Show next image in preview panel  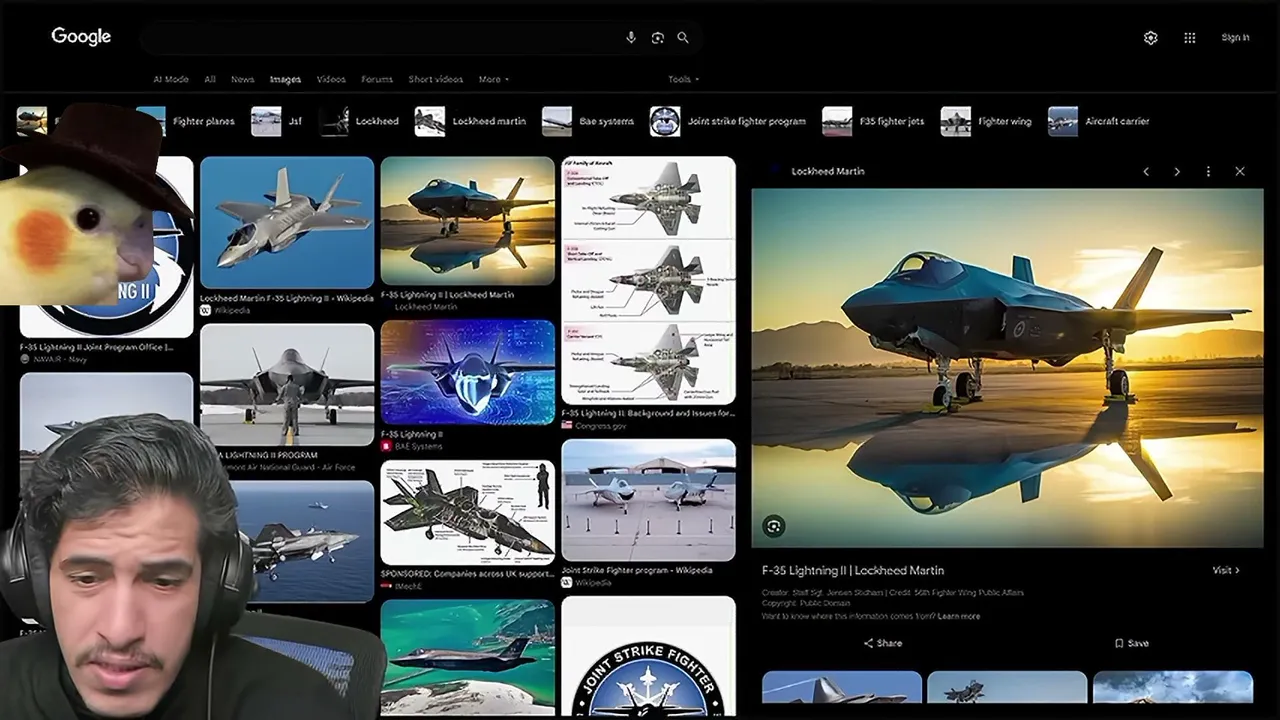(1177, 171)
